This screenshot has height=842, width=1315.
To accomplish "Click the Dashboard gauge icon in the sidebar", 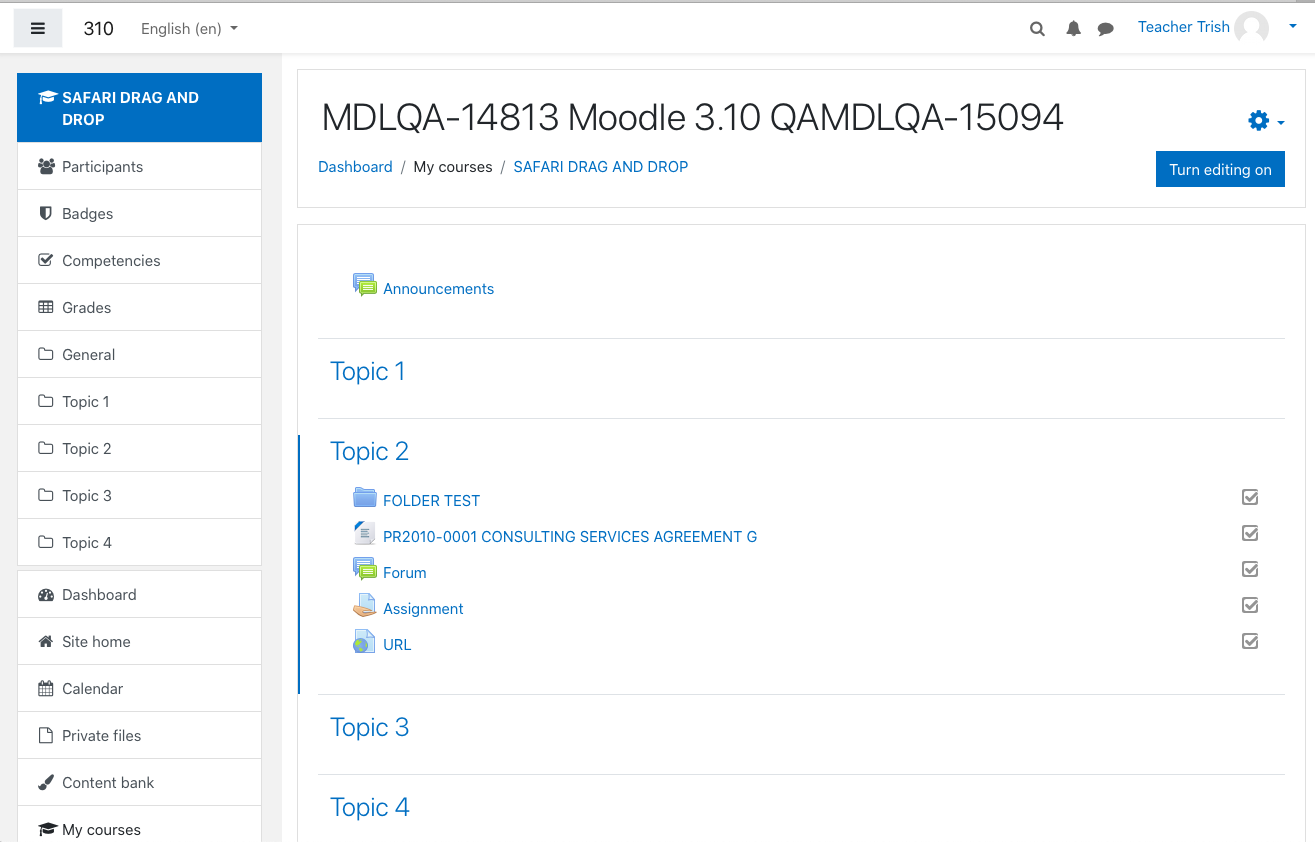I will click(x=46, y=594).
